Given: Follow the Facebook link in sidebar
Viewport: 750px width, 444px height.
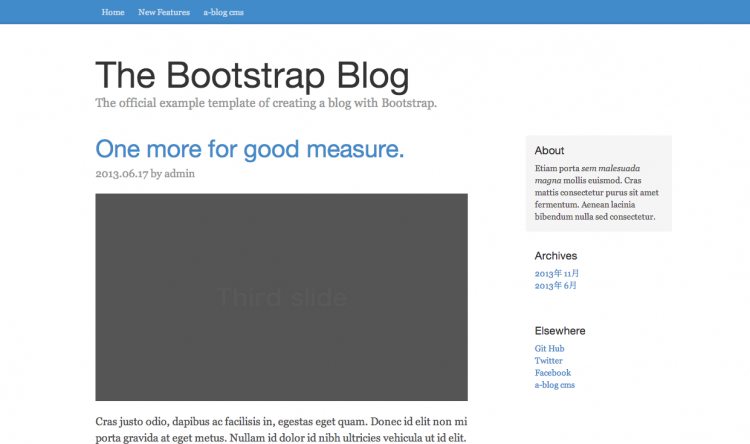Looking at the screenshot, I should (552, 373).
